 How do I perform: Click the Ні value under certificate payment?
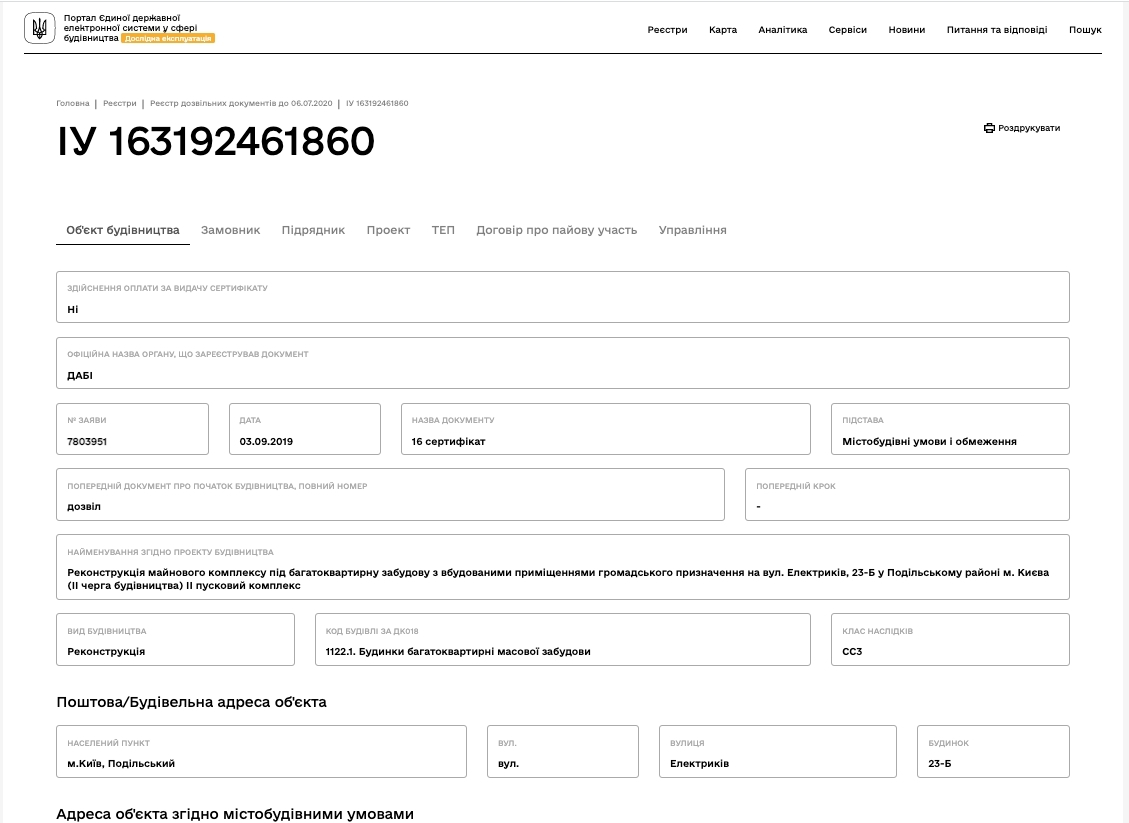pyautogui.click(x=73, y=309)
